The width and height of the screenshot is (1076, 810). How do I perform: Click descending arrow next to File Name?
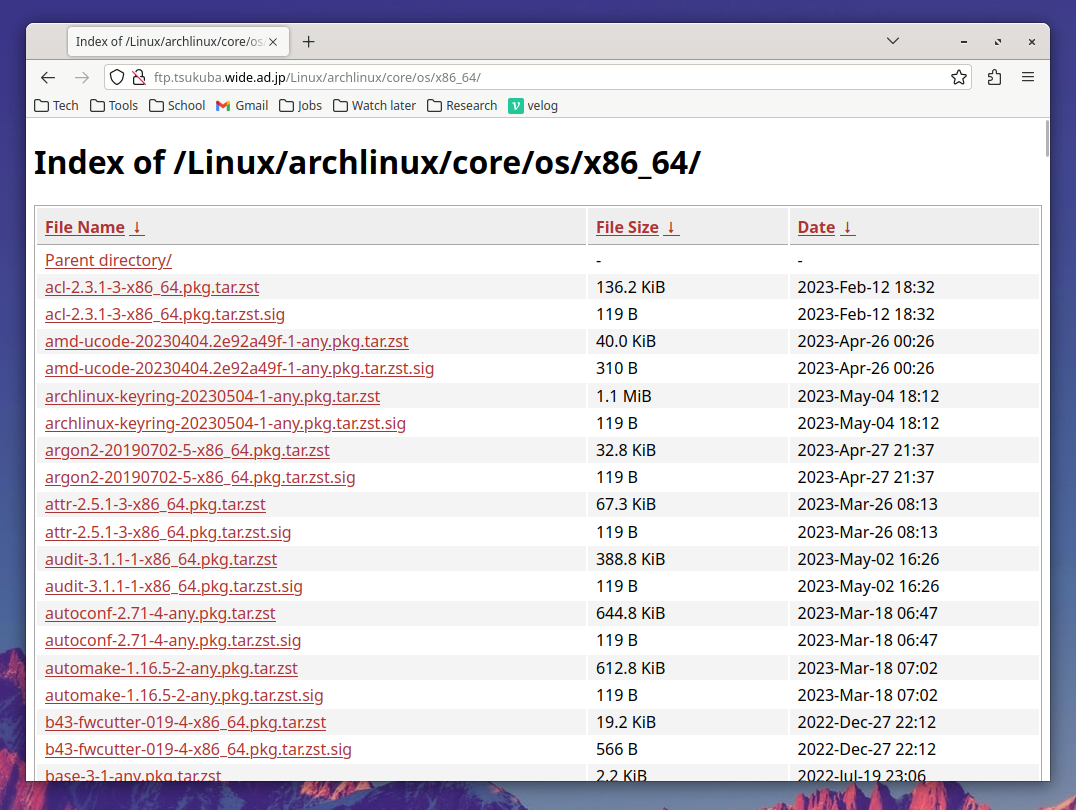[x=137, y=227]
